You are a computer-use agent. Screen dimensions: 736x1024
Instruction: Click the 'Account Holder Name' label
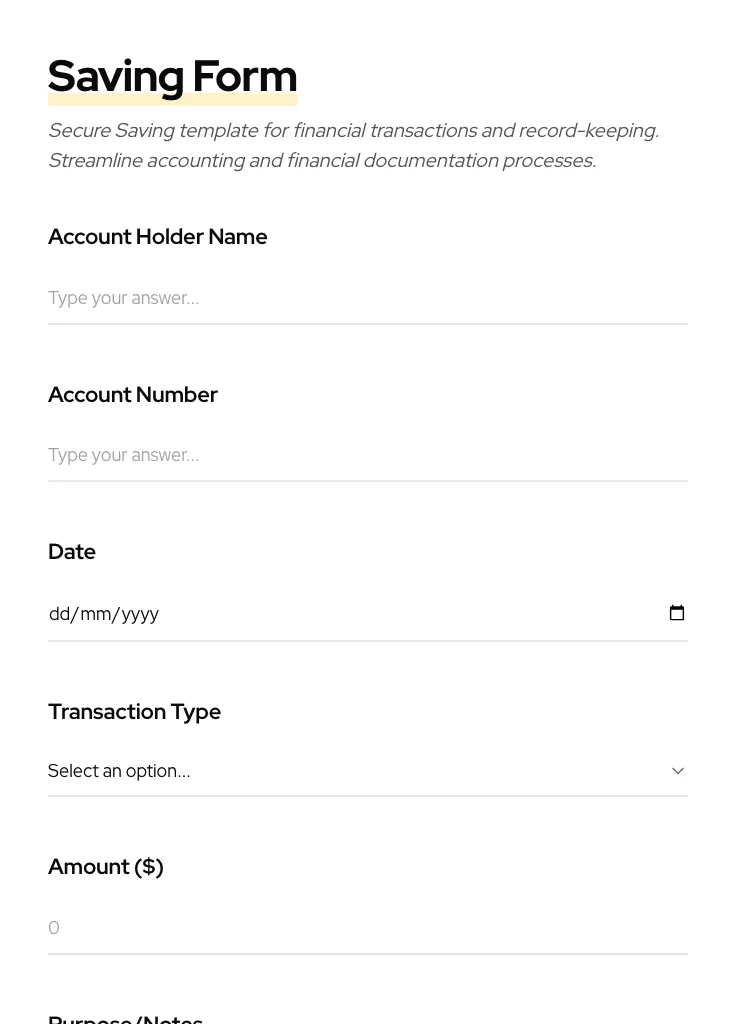click(158, 237)
